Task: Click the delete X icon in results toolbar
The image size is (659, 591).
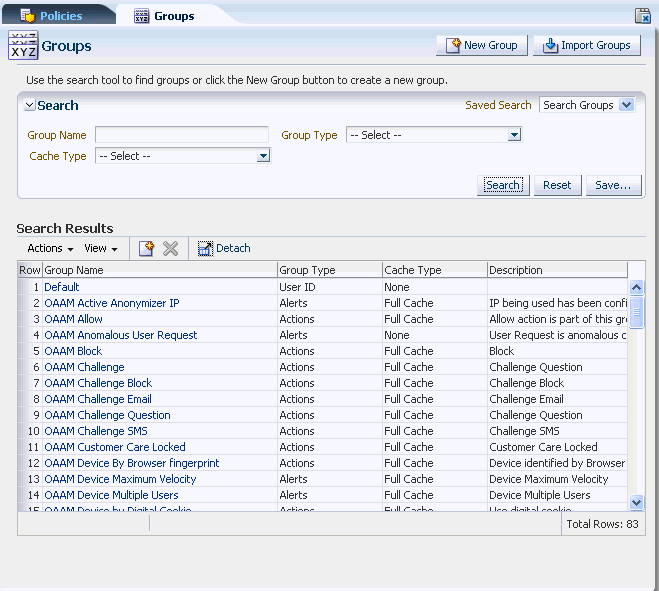Action: coord(170,248)
